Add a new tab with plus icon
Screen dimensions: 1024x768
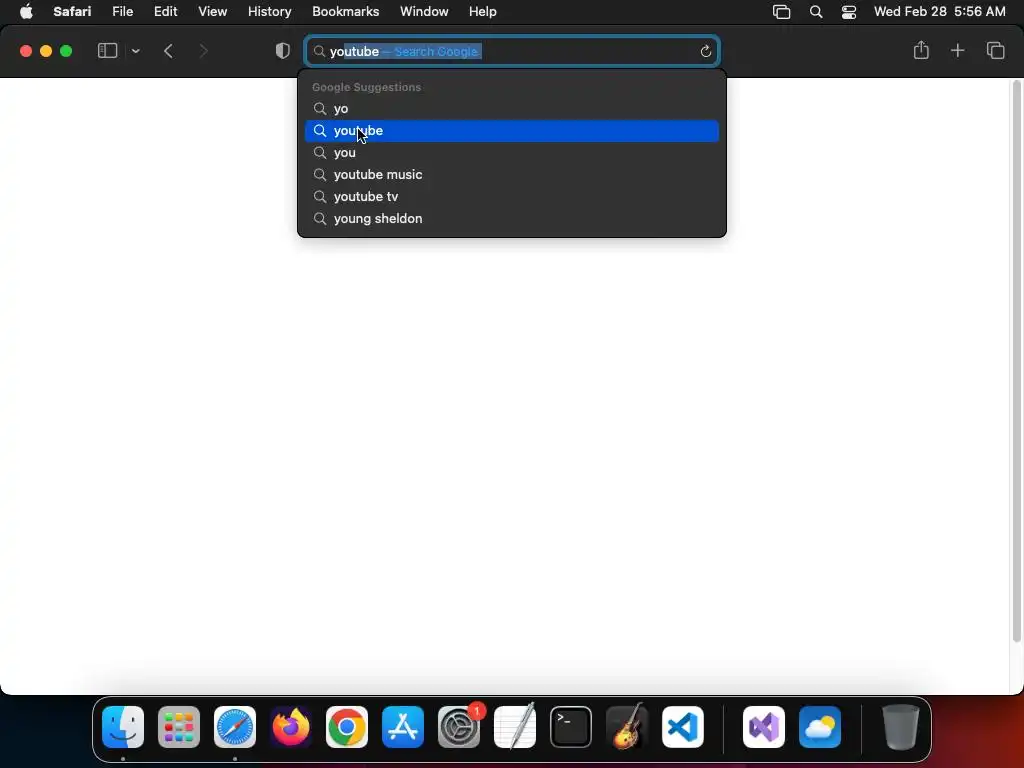click(x=957, y=50)
